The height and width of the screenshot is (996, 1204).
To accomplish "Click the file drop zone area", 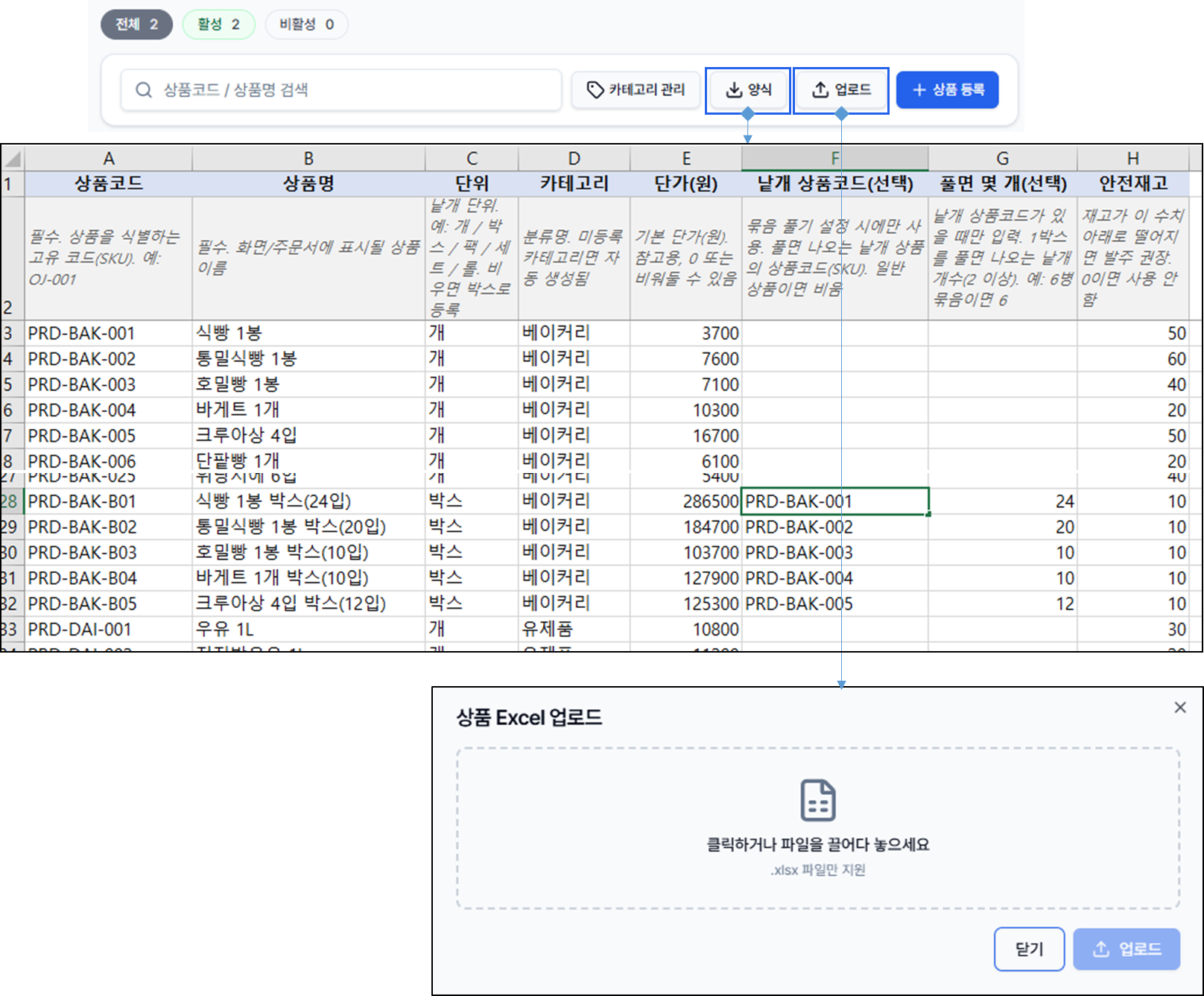I will point(818,828).
